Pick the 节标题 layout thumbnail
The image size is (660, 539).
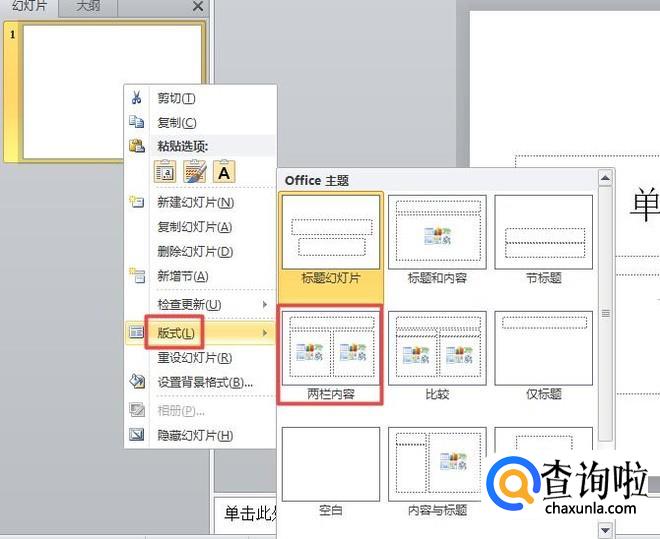pos(544,241)
